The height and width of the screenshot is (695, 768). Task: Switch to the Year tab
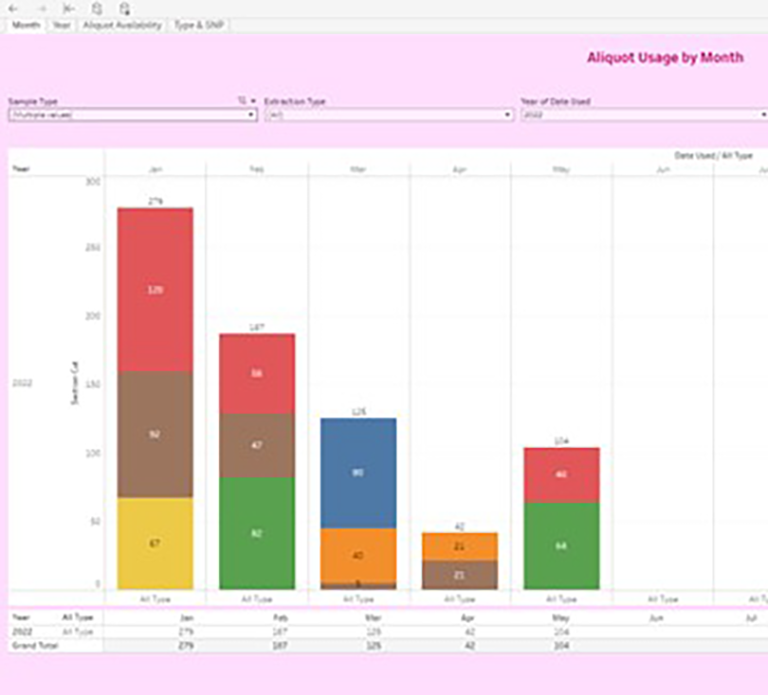click(x=61, y=25)
